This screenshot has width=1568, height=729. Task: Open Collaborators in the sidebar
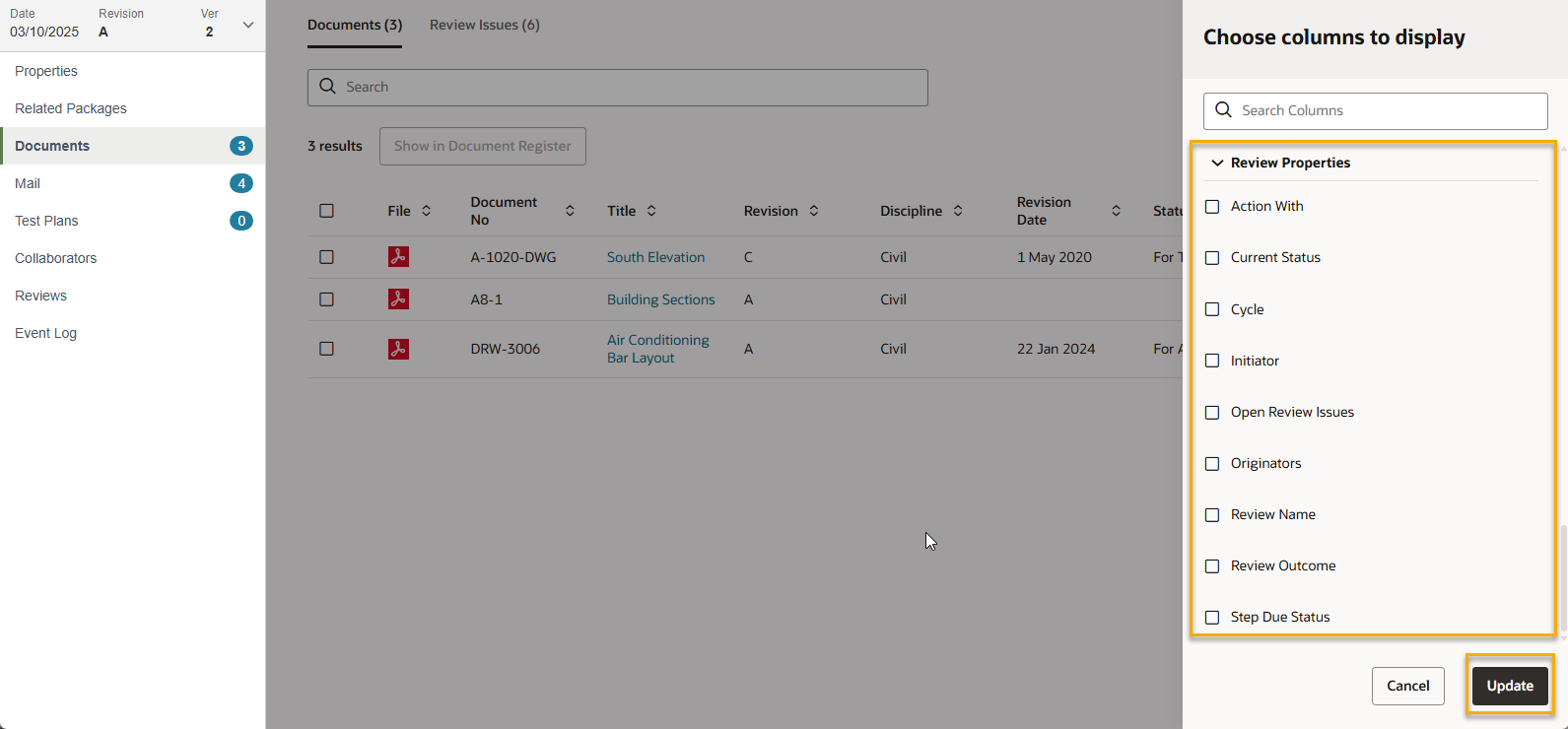(56, 258)
